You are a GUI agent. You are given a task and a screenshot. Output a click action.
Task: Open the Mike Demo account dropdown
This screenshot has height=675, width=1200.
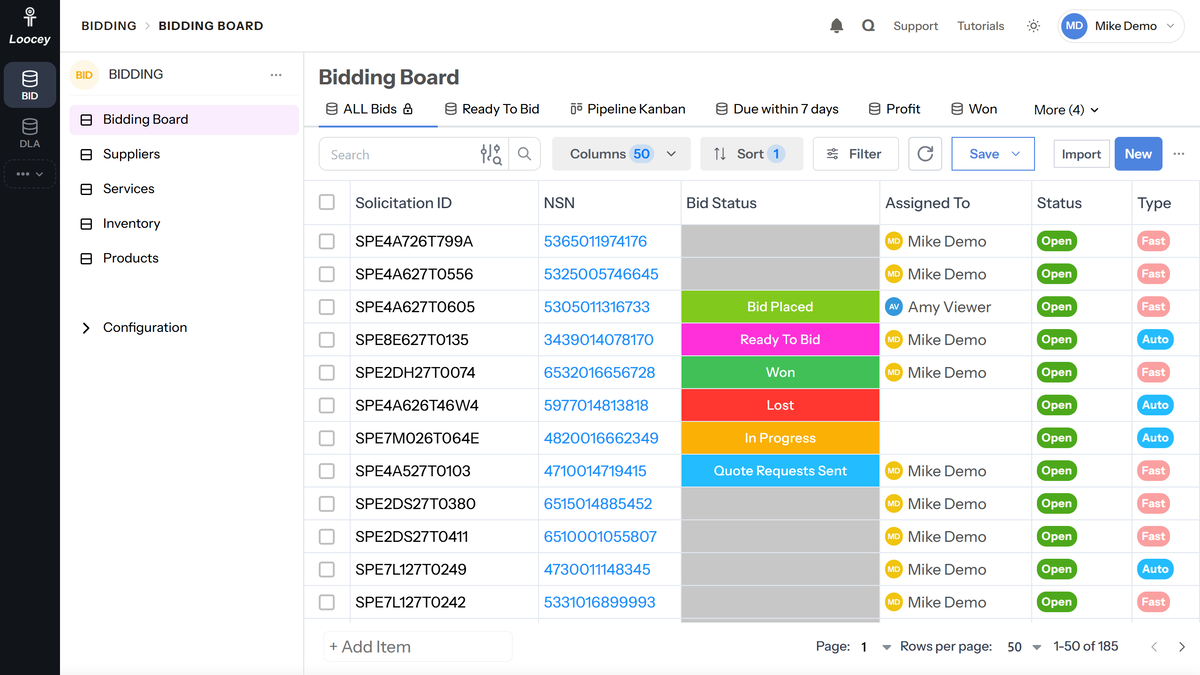point(1121,26)
